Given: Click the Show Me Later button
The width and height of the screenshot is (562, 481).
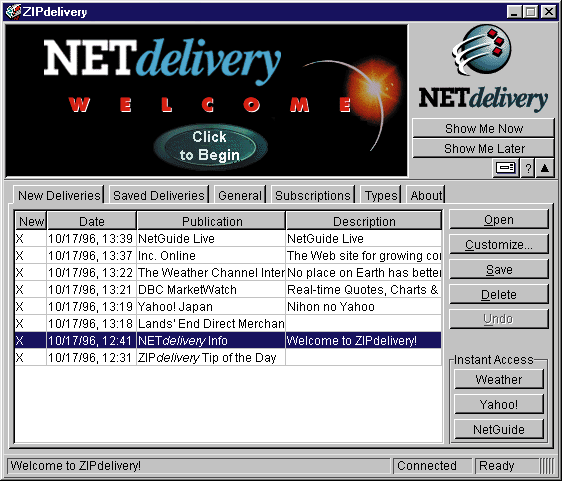Looking at the screenshot, I should pyautogui.click(x=484, y=148).
